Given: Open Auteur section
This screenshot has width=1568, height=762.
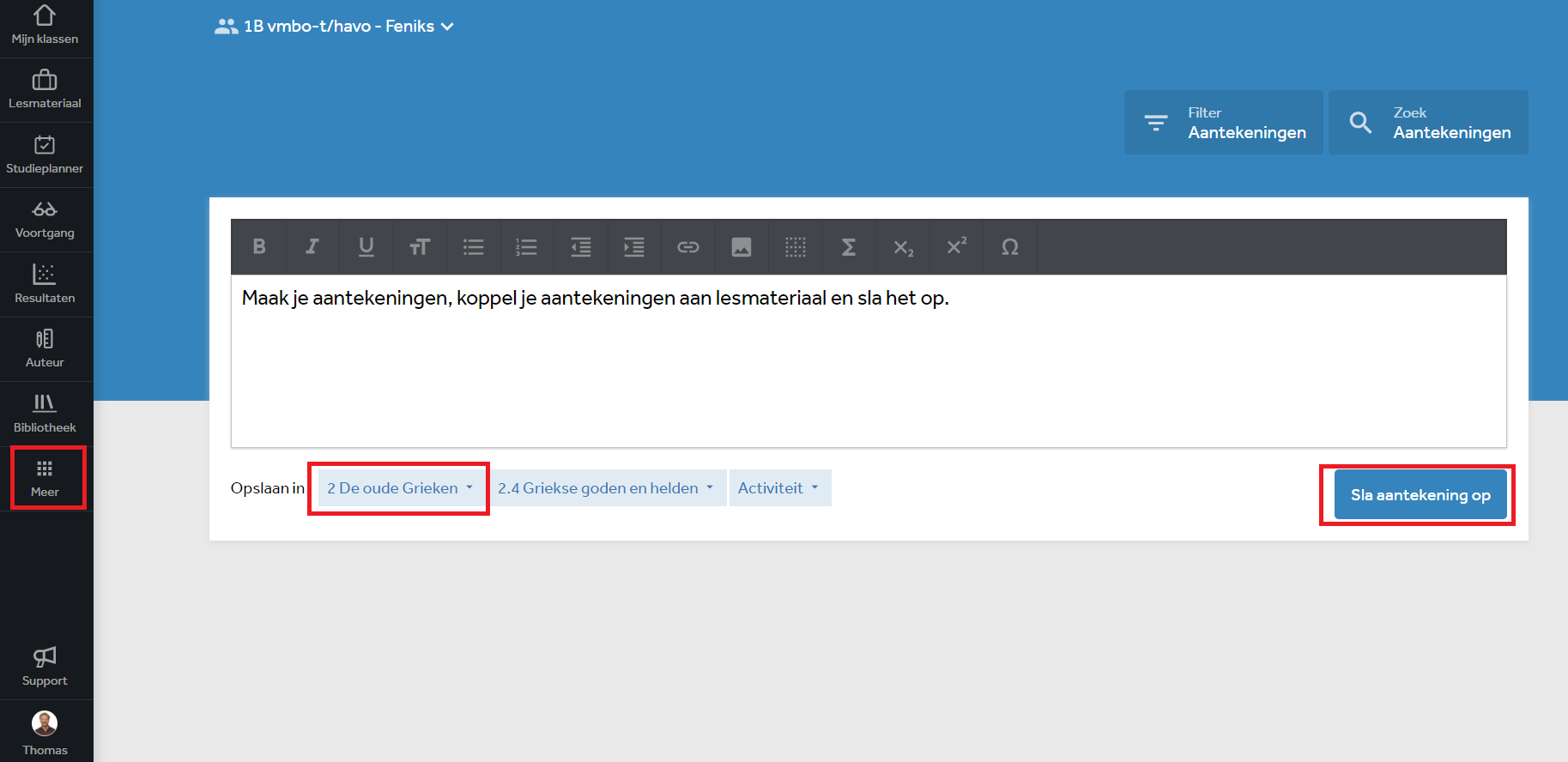Looking at the screenshot, I should coord(45,349).
